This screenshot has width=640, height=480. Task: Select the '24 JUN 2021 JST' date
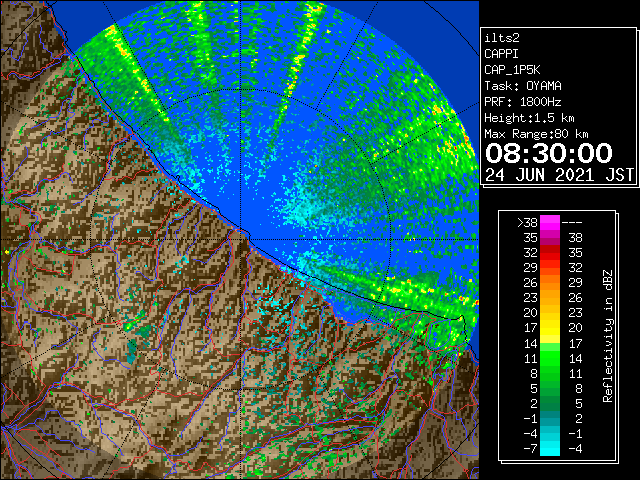pyautogui.click(x=559, y=175)
